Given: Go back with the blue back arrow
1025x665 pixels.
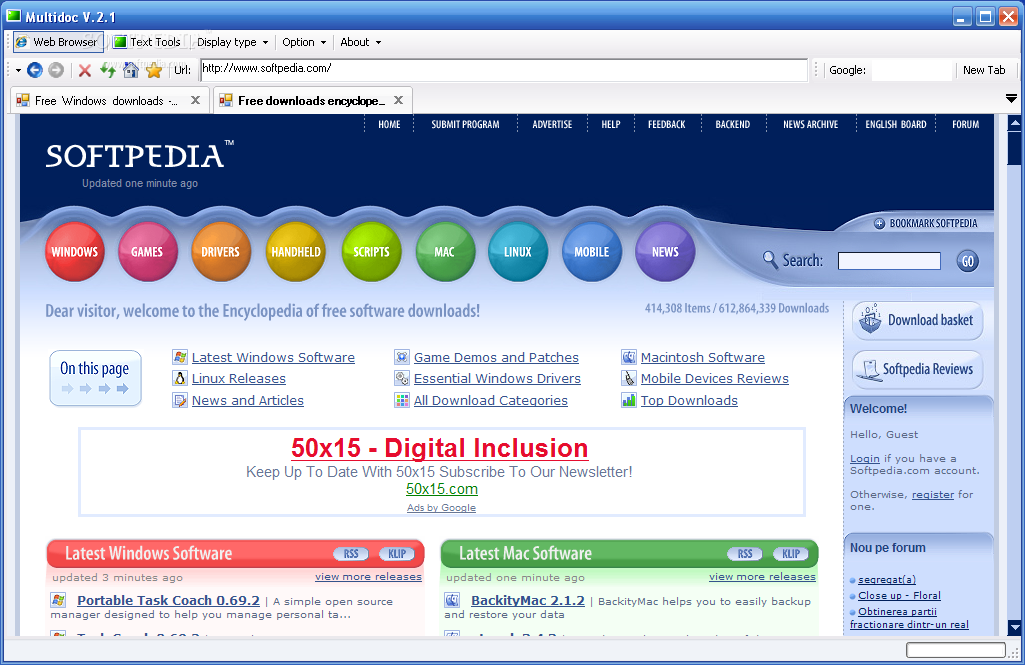Looking at the screenshot, I should (35, 69).
